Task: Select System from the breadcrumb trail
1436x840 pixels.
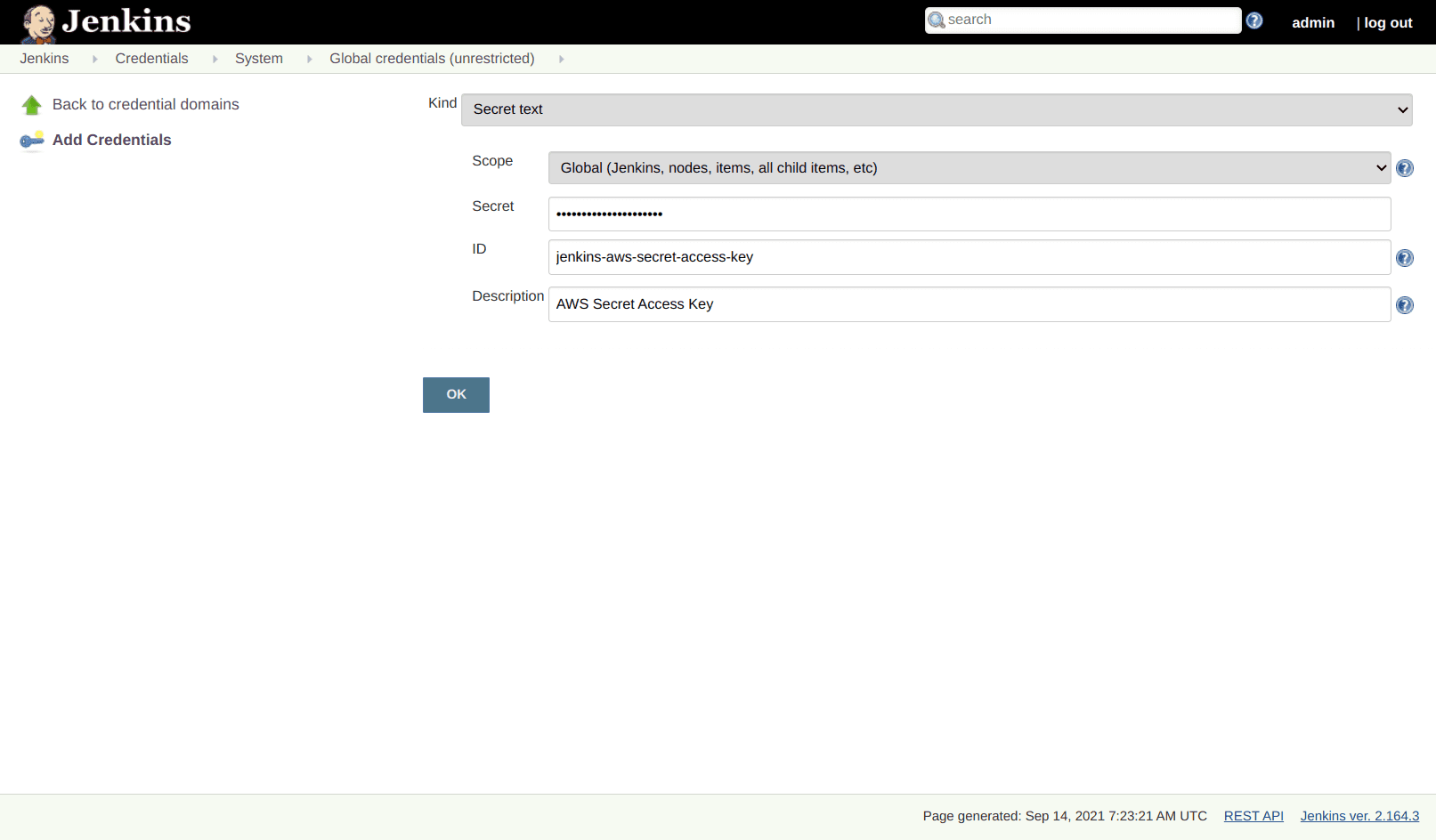Action: (x=258, y=58)
